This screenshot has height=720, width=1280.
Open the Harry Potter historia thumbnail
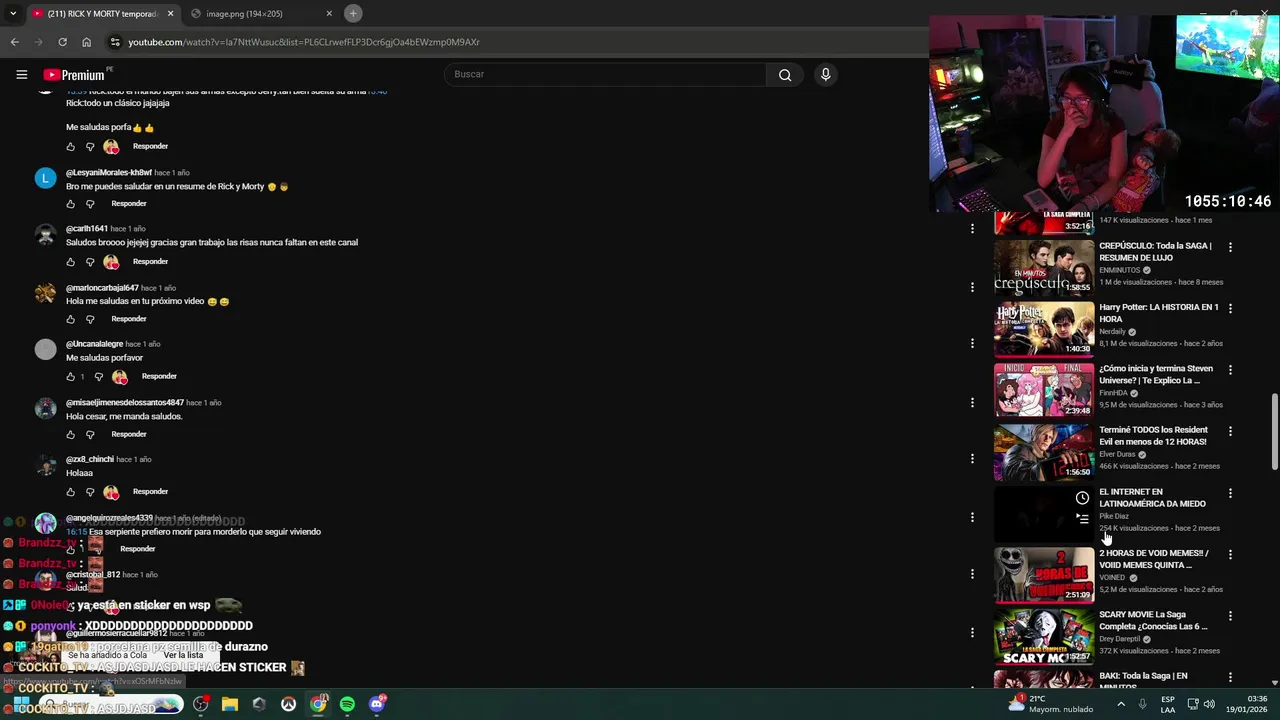tap(1044, 329)
